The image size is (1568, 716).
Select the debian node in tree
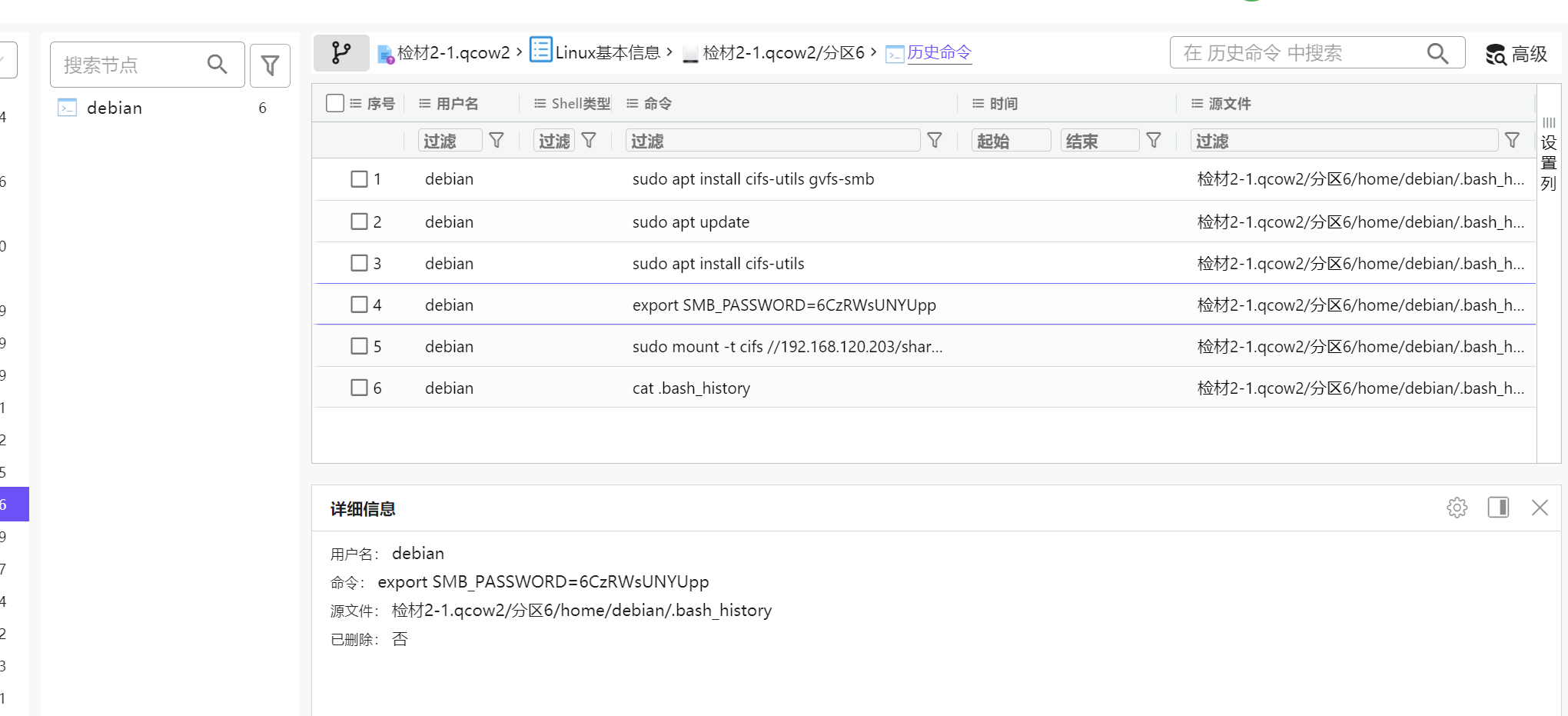pyautogui.click(x=115, y=108)
